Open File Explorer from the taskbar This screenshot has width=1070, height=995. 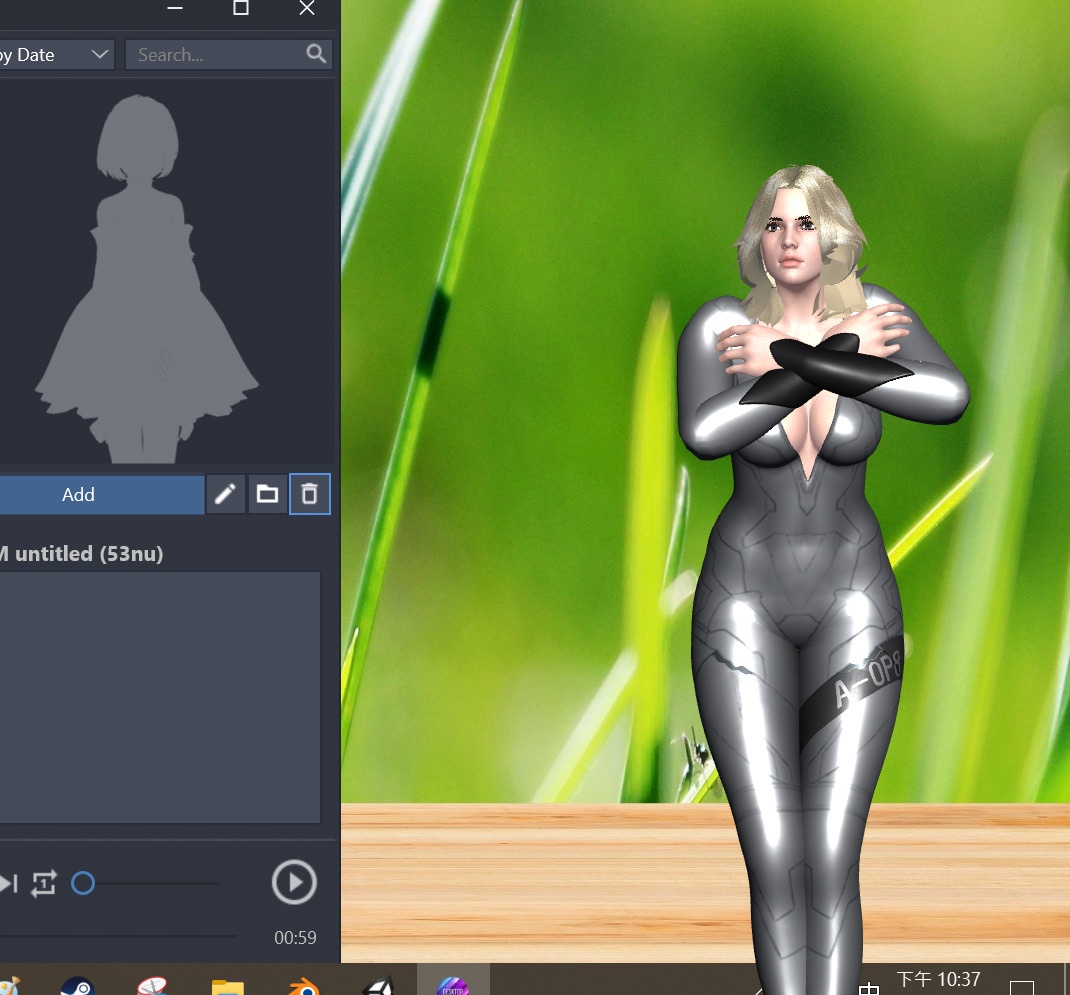coord(228,987)
